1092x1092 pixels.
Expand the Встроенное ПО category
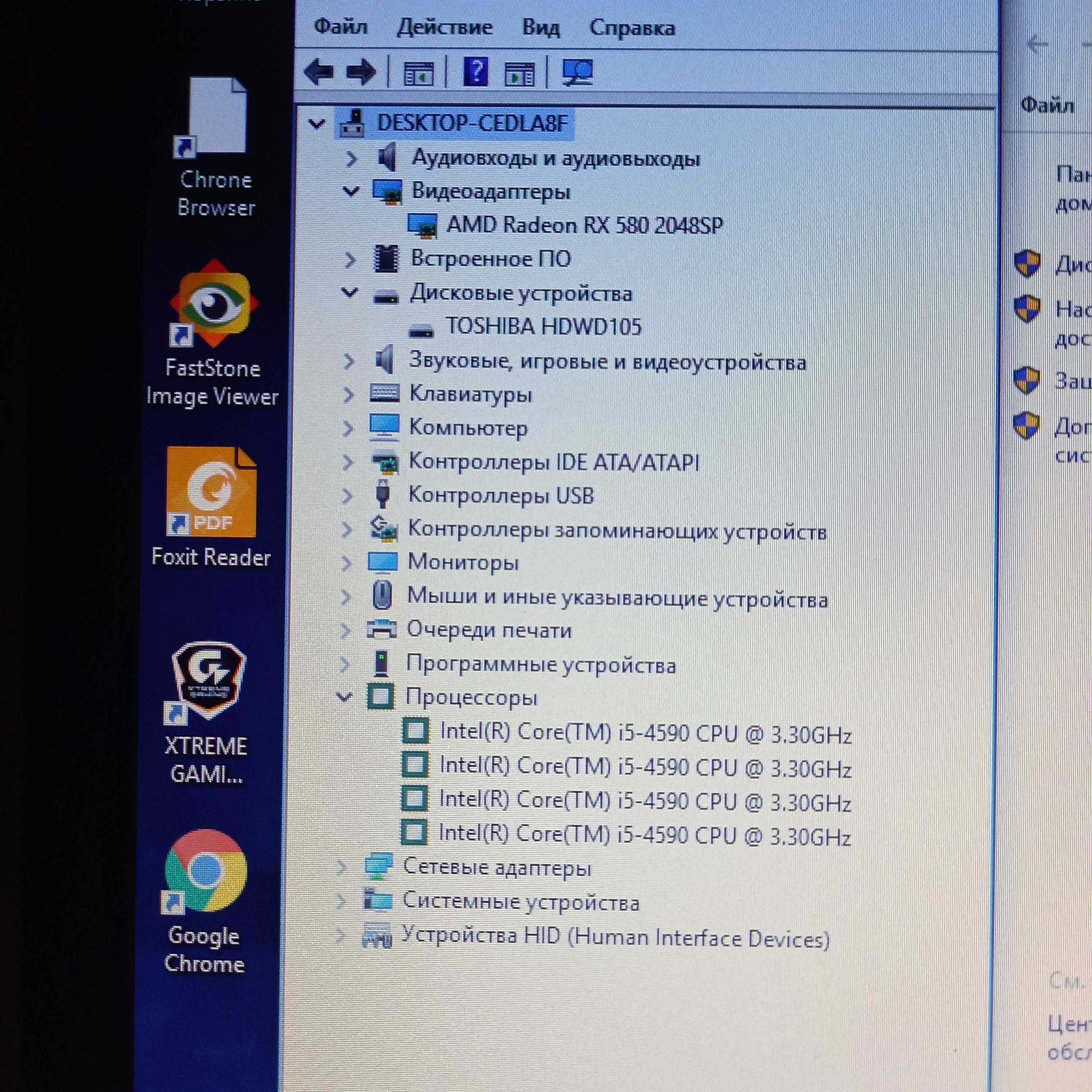click(350, 259)
